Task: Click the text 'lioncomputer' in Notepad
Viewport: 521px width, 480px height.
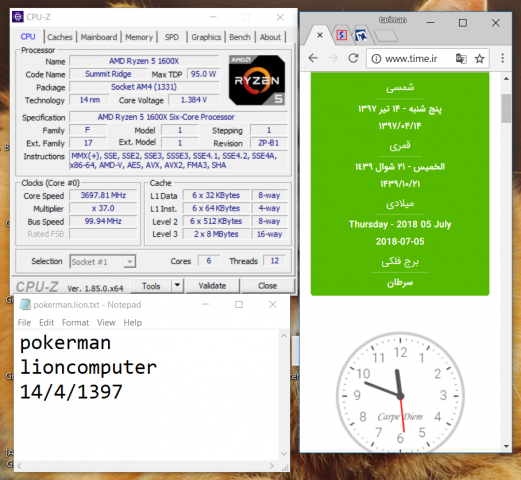Action: pos(88,367)
